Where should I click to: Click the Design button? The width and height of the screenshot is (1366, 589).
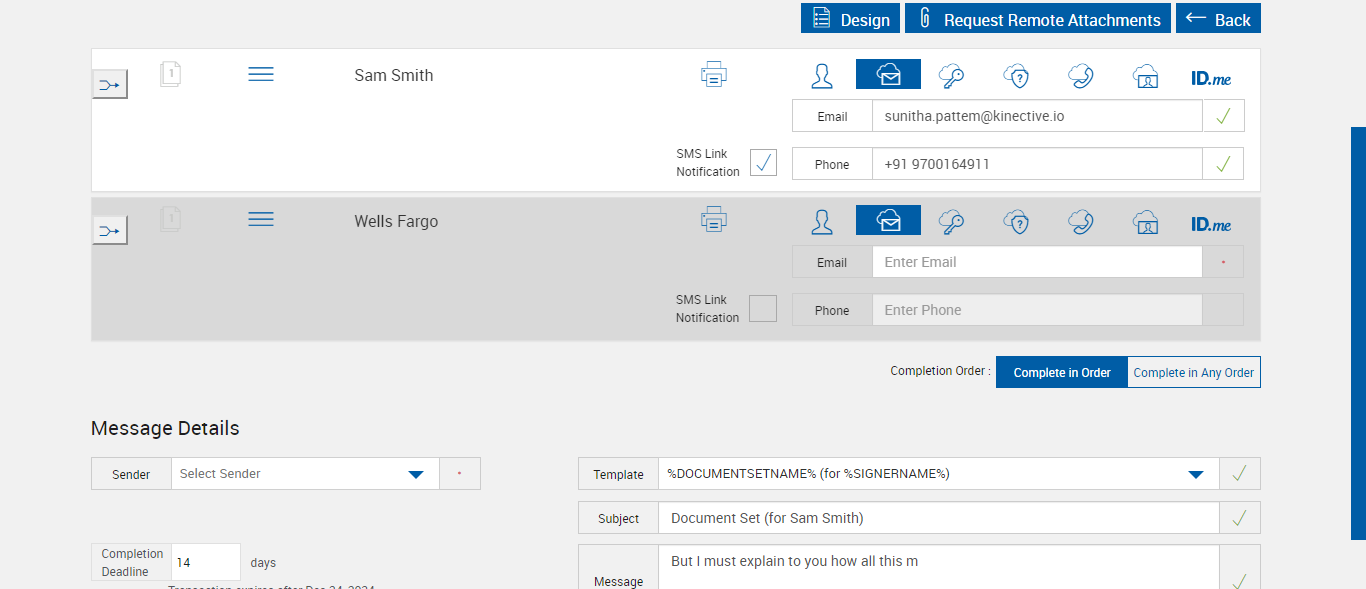pyautogui.click(x=850, y=19)
